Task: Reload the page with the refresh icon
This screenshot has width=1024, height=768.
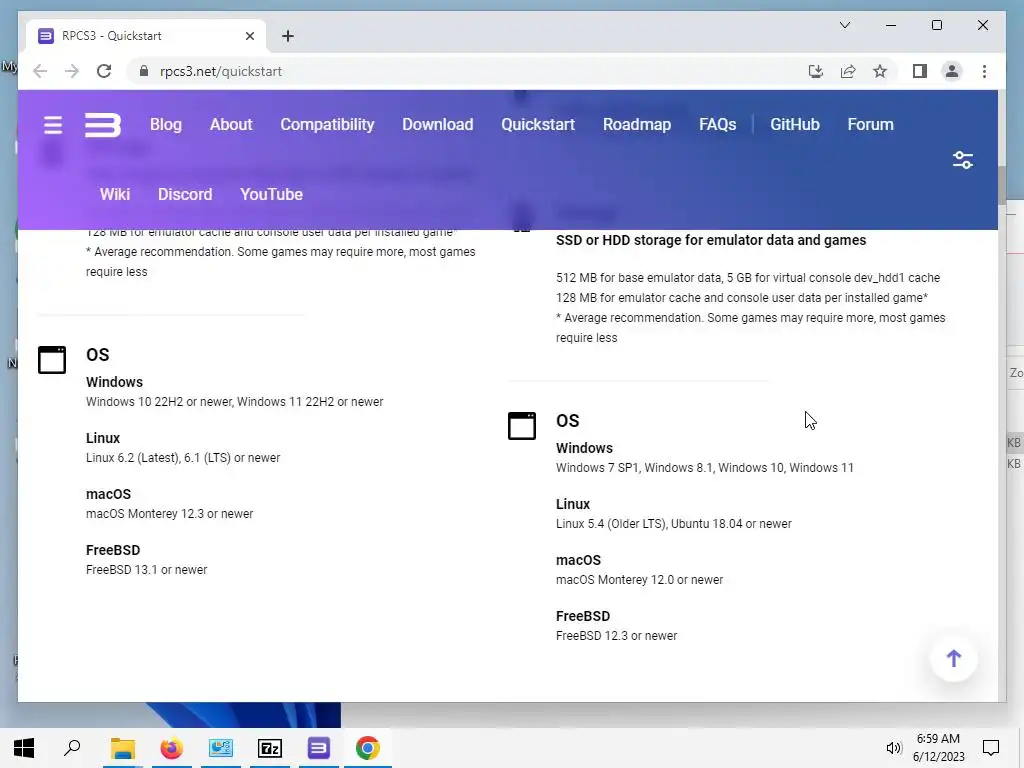Action: (x=104, y=71)
